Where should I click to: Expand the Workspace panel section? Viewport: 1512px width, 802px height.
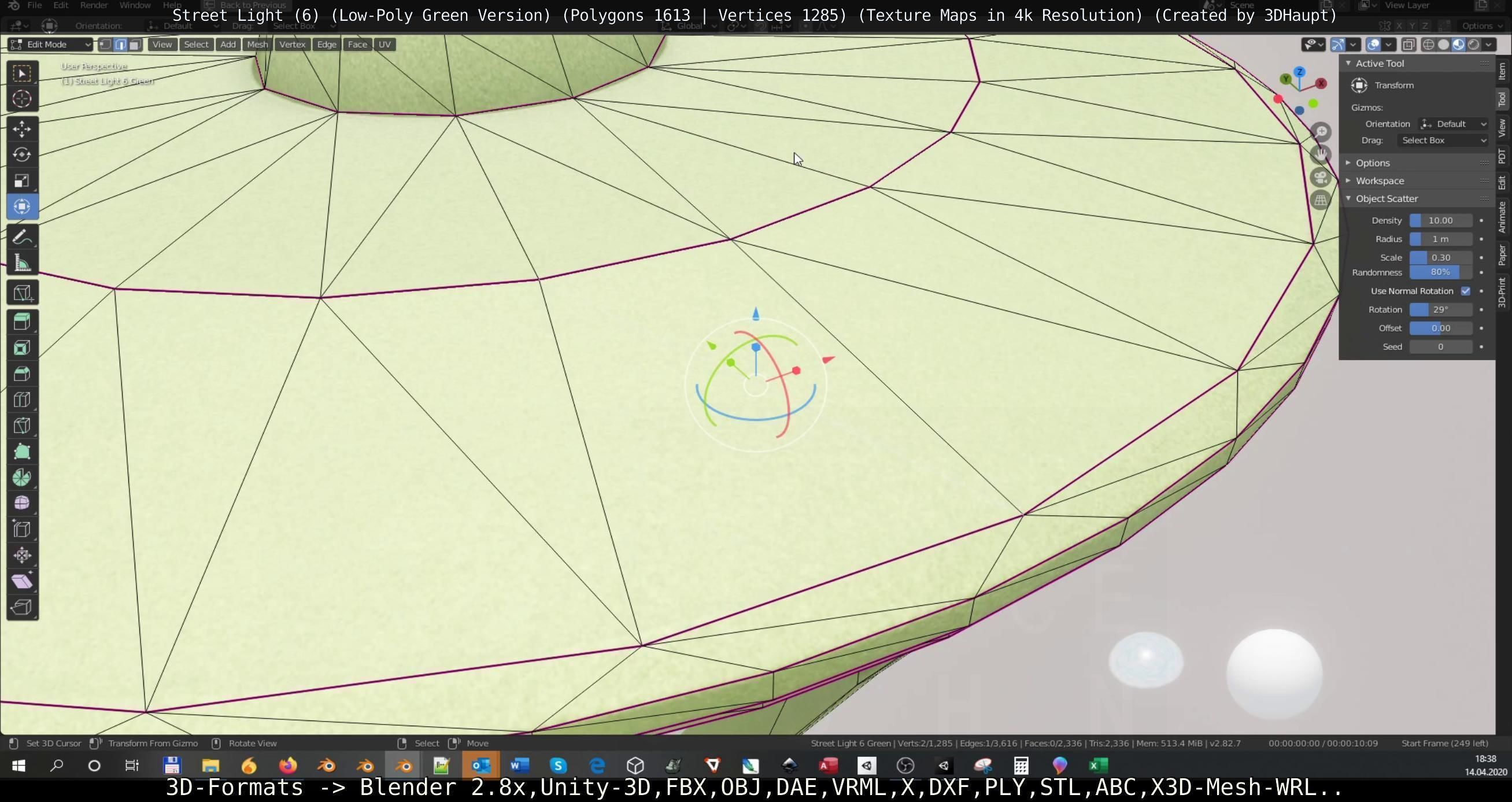pyautogui.click(x=1380, y=181)
